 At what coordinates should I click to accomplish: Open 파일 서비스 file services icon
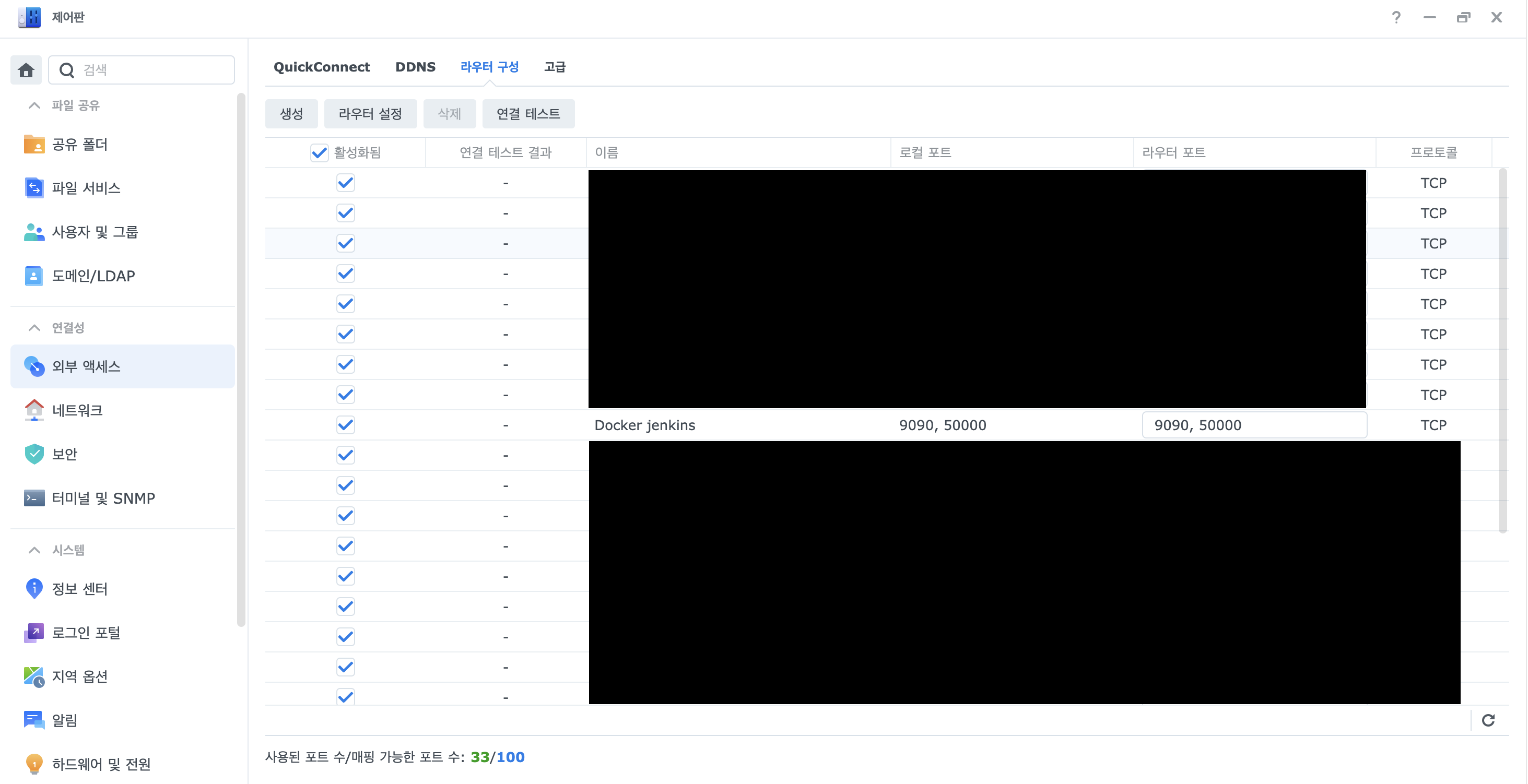point(34,188)
